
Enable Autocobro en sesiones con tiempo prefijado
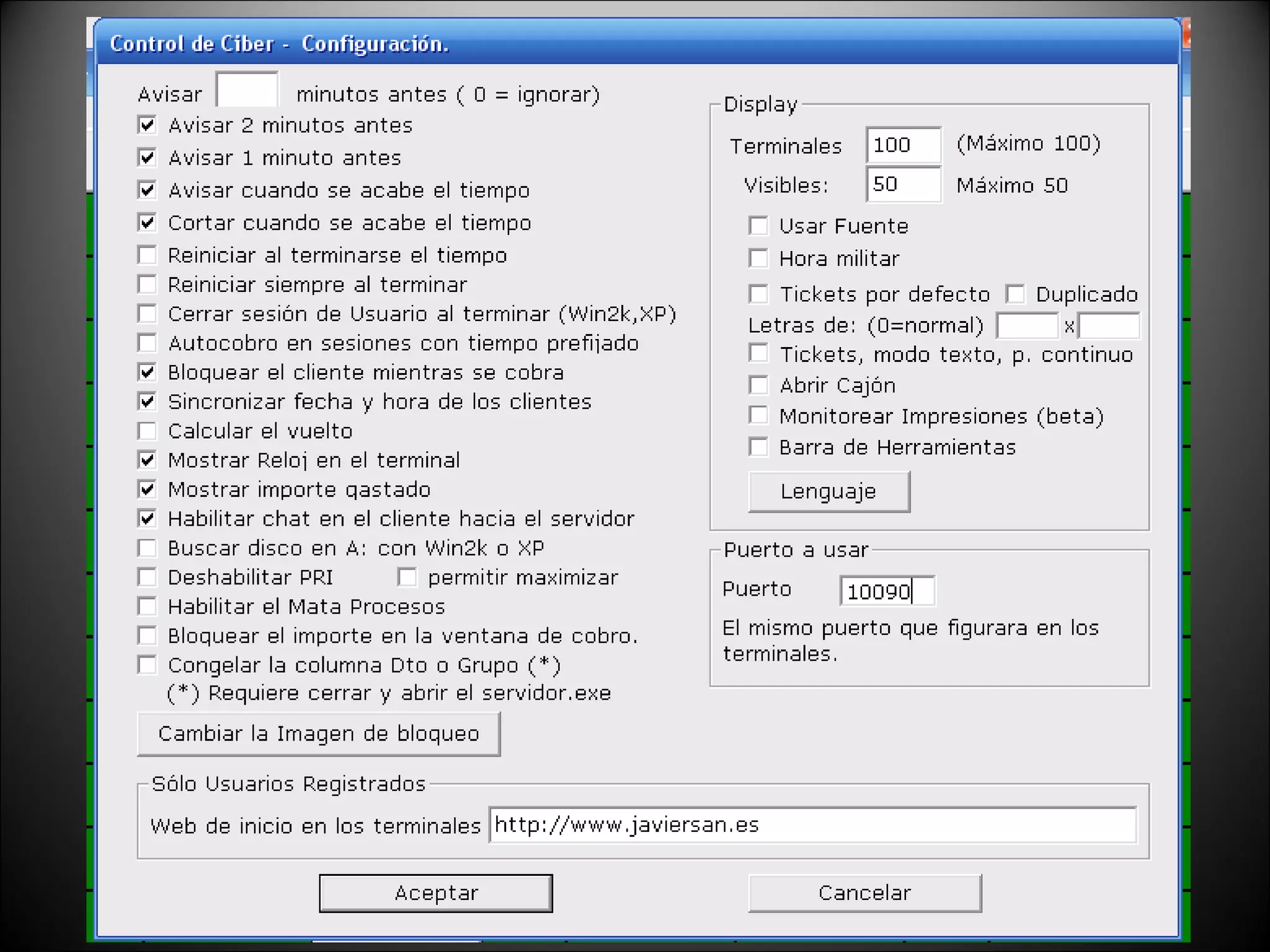click(147, 343)
